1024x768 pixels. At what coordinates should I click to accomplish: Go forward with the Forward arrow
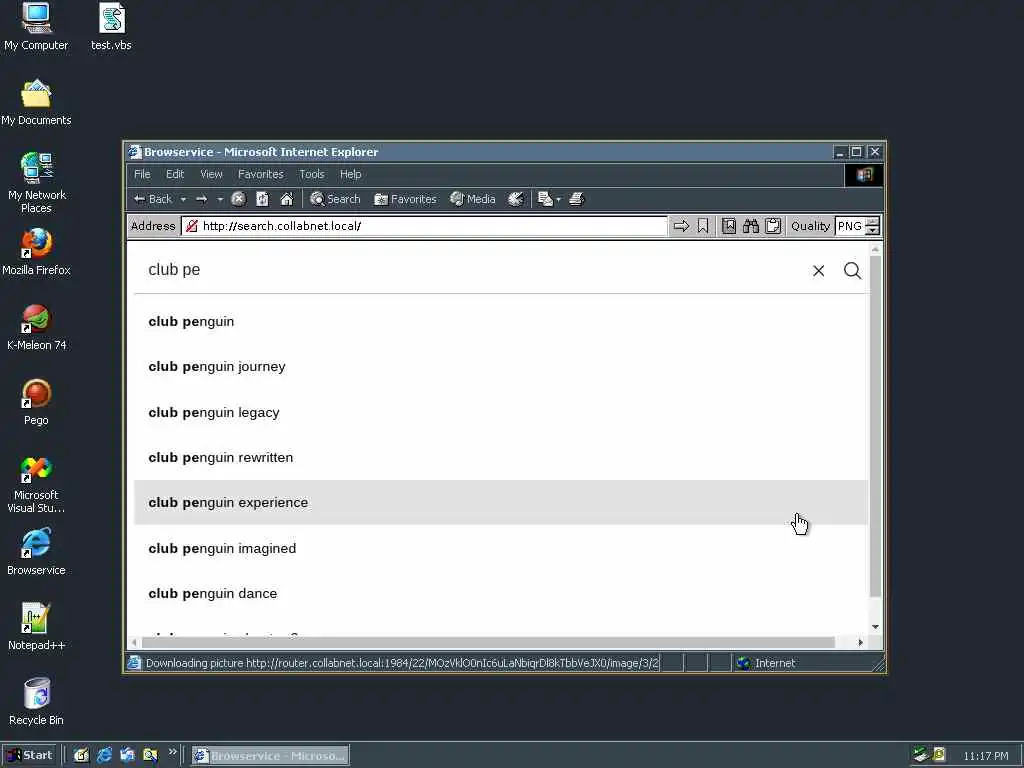[202, 199]
